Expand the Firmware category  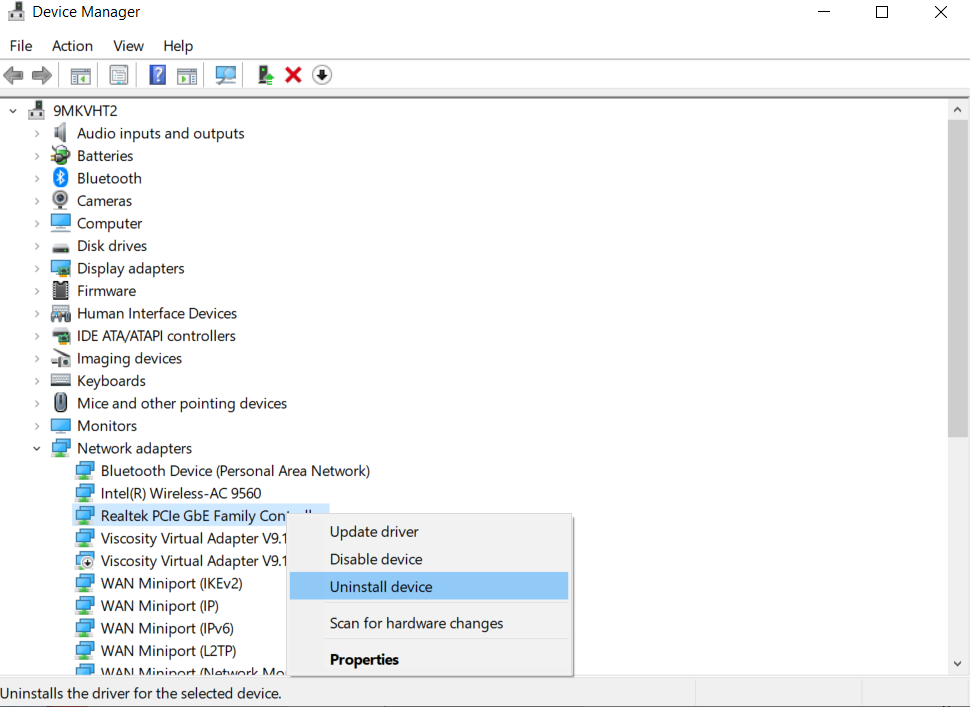pos(37,291)
